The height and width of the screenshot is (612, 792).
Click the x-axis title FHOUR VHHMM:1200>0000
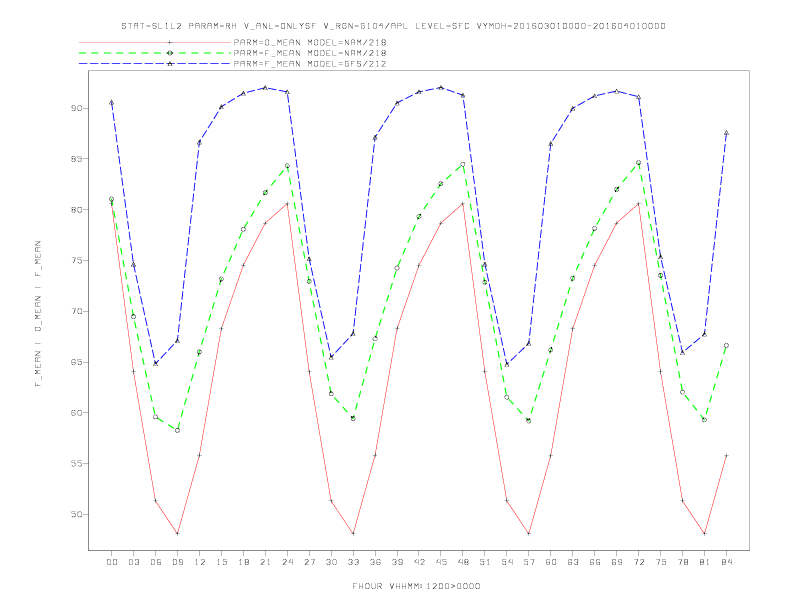pyautogui.click(x=416, y=586)
